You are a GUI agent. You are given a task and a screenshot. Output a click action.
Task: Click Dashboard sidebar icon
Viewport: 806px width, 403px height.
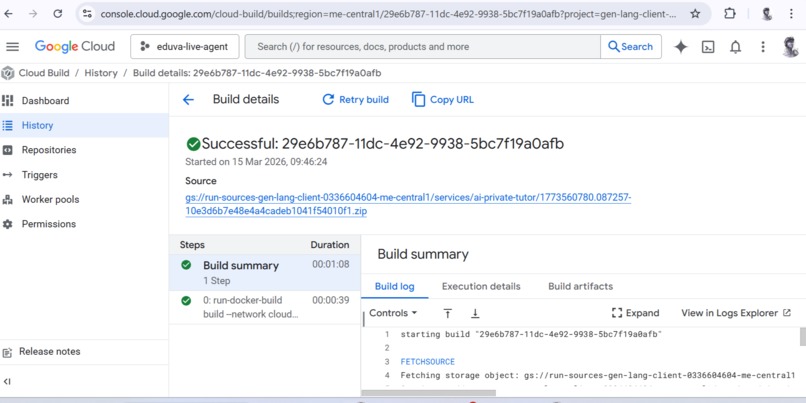8,101
